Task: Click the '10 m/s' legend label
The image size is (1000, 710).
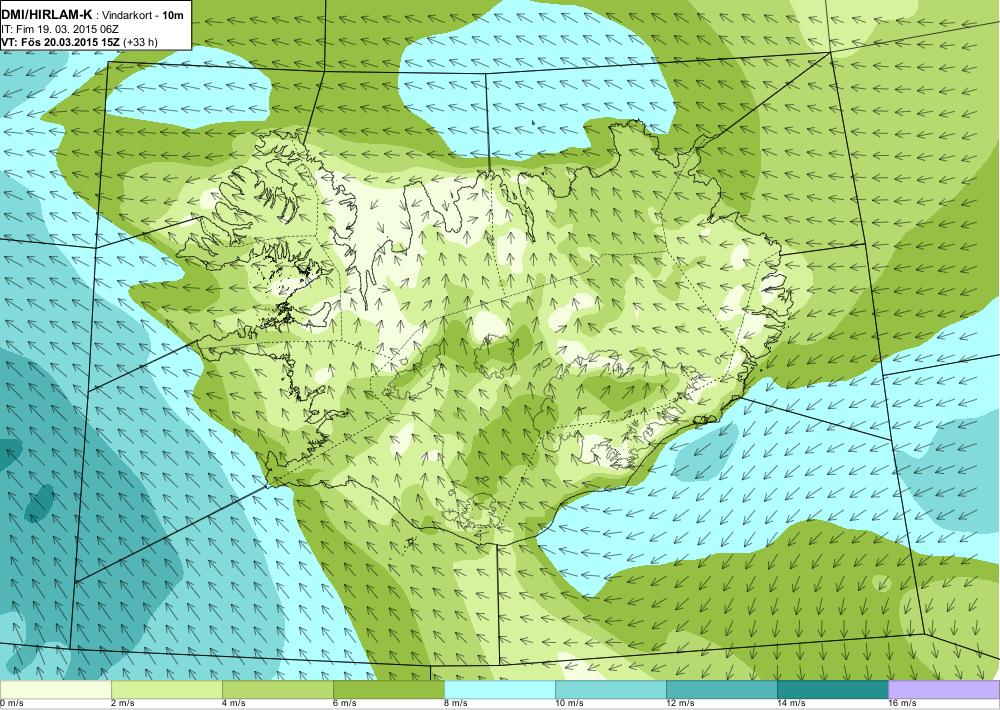Action: (x=570, y=704)
